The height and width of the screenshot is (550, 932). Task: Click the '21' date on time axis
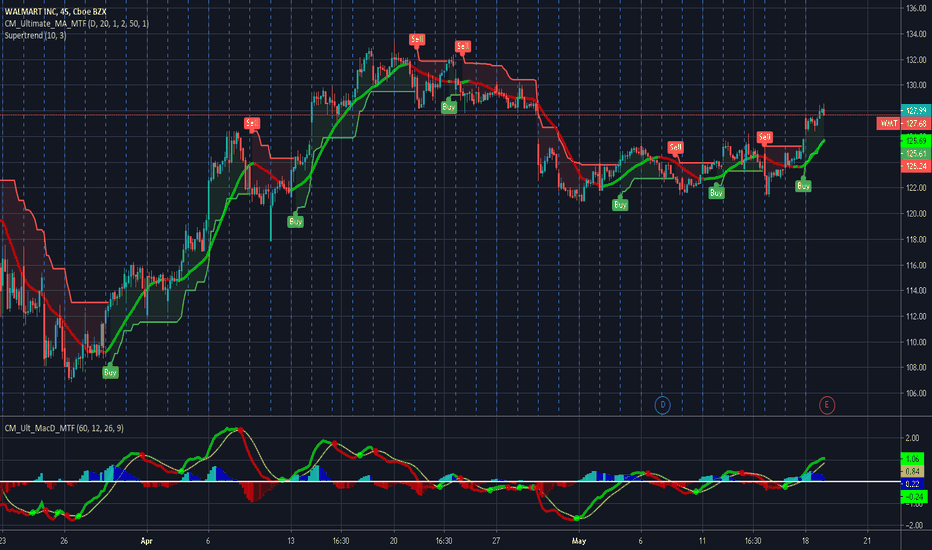click(867, 540)
